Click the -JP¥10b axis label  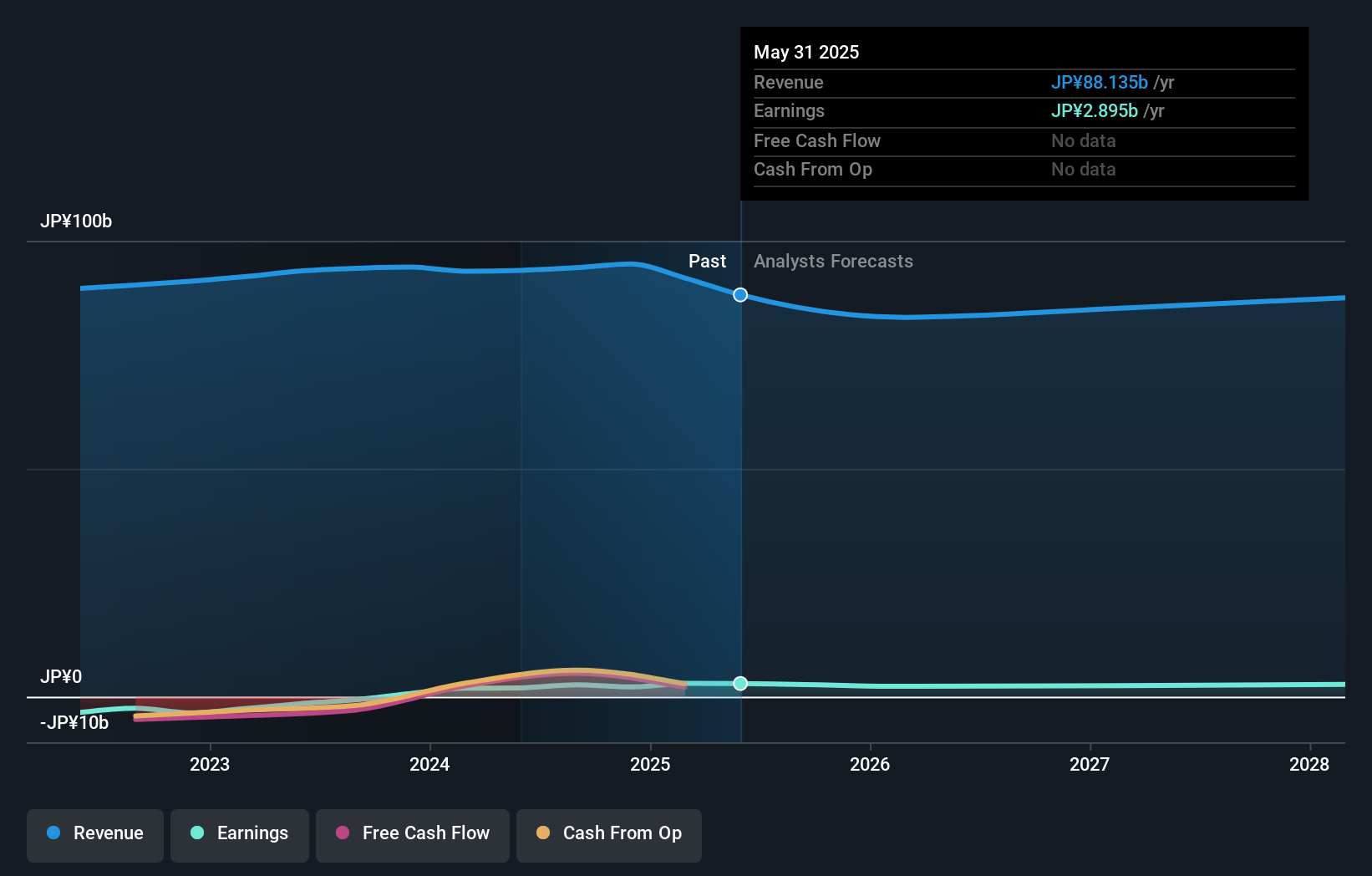[x=74, y=722]
